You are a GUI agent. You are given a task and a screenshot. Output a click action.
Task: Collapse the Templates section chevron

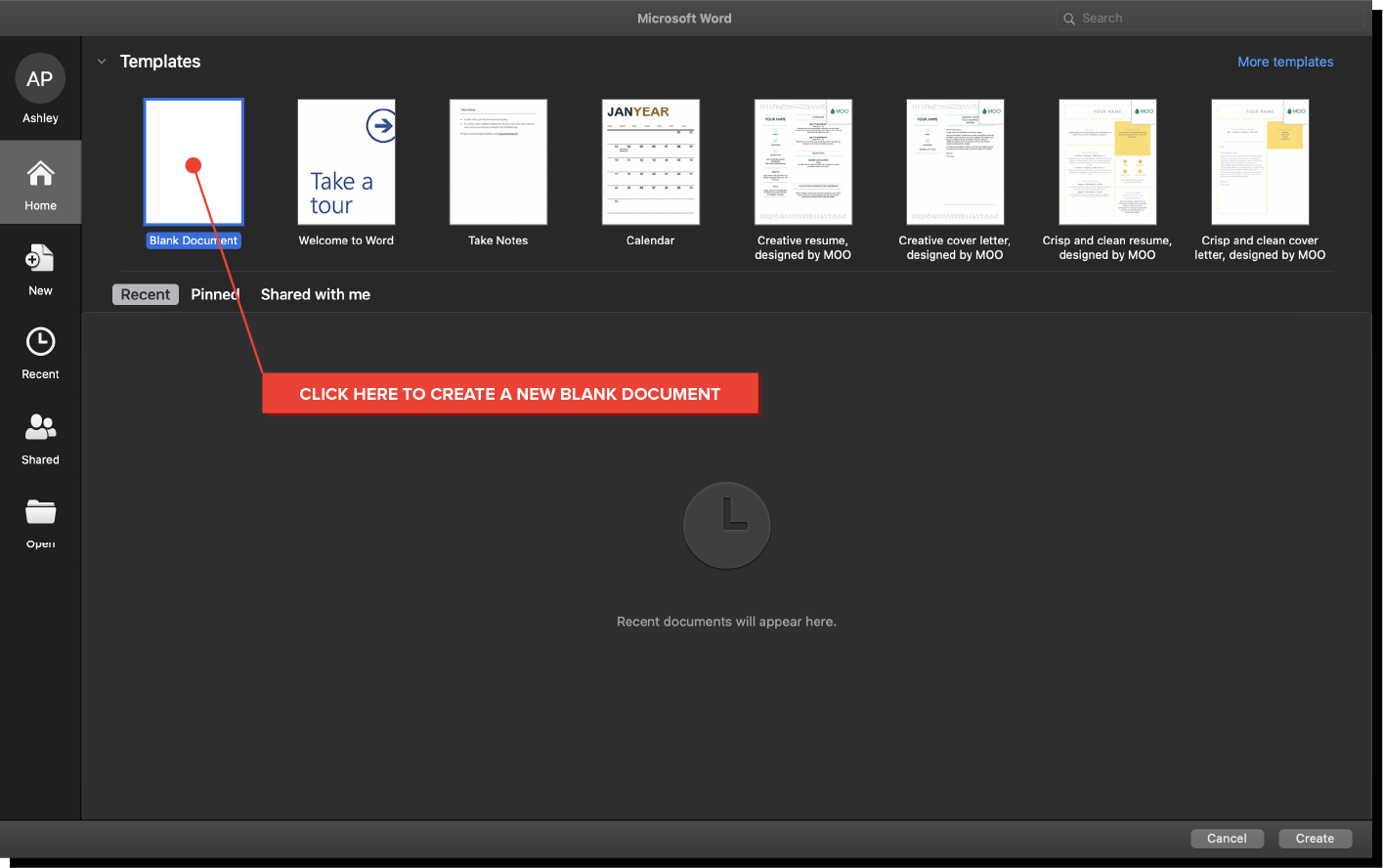click(x=102, y=62)
